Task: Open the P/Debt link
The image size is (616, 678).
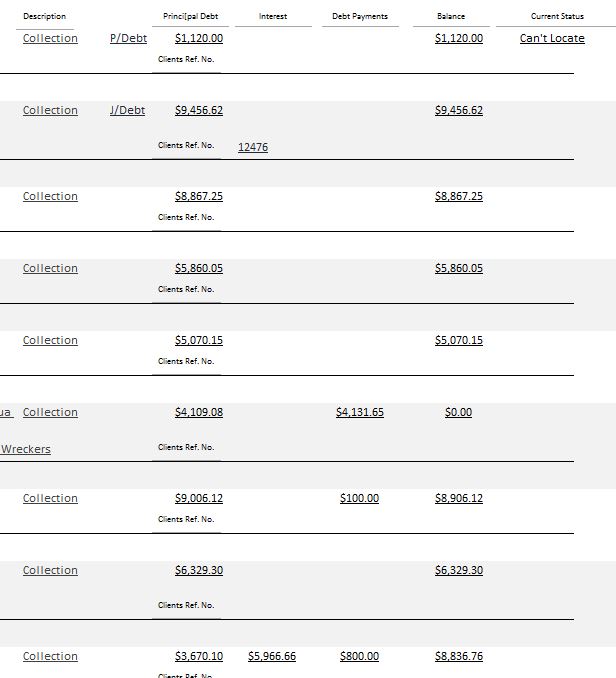Action: point(128,38)
